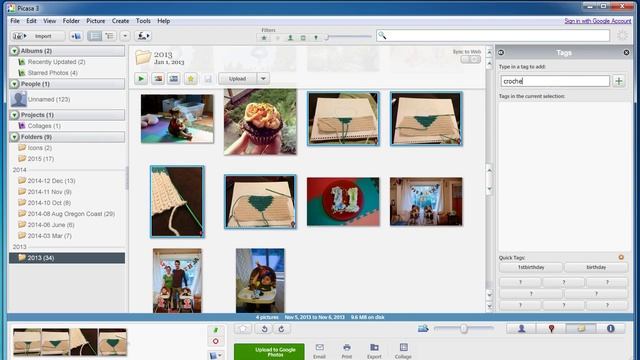Click the hold selected items pin icon
640x360 pixels.
[216, 330]
